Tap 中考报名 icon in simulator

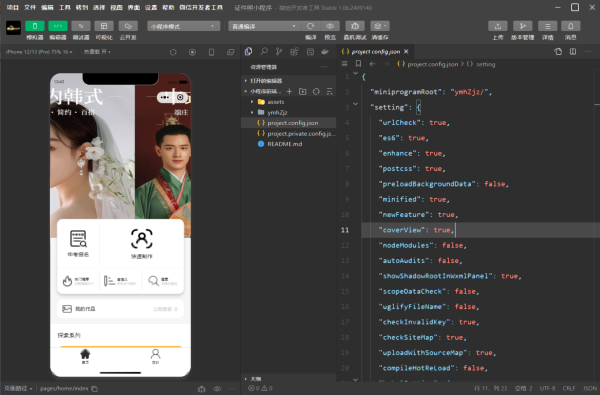78,243
